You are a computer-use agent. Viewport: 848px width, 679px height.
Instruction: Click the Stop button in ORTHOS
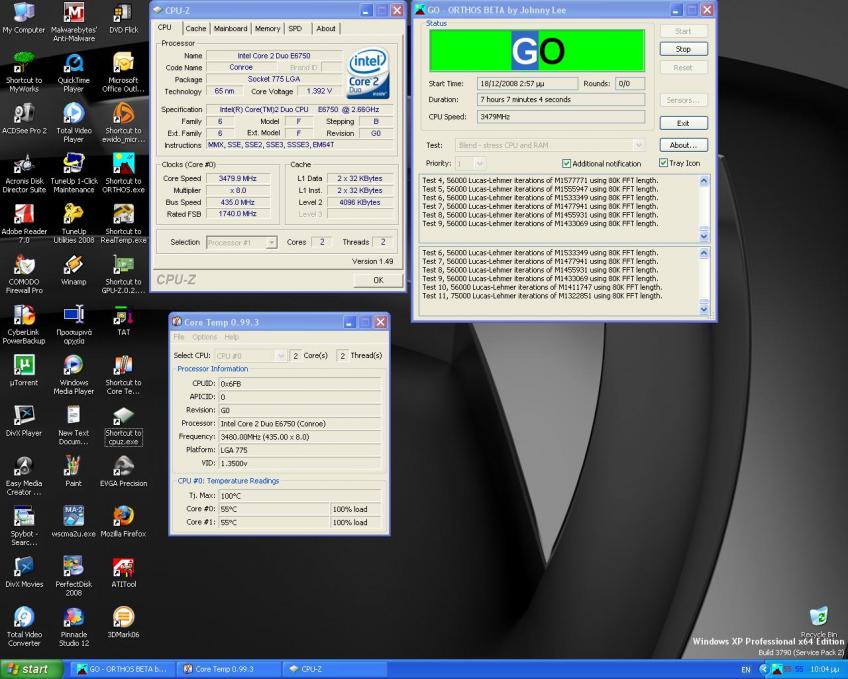(684, 49)
